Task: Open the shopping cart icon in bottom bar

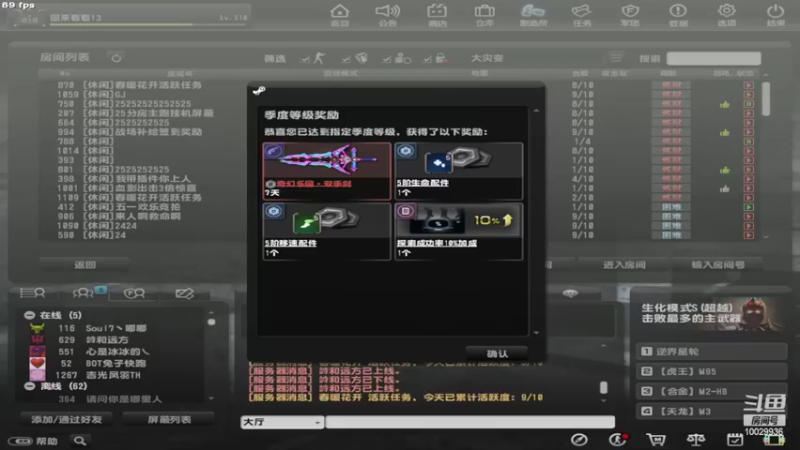Action: [x=656, y=439]
